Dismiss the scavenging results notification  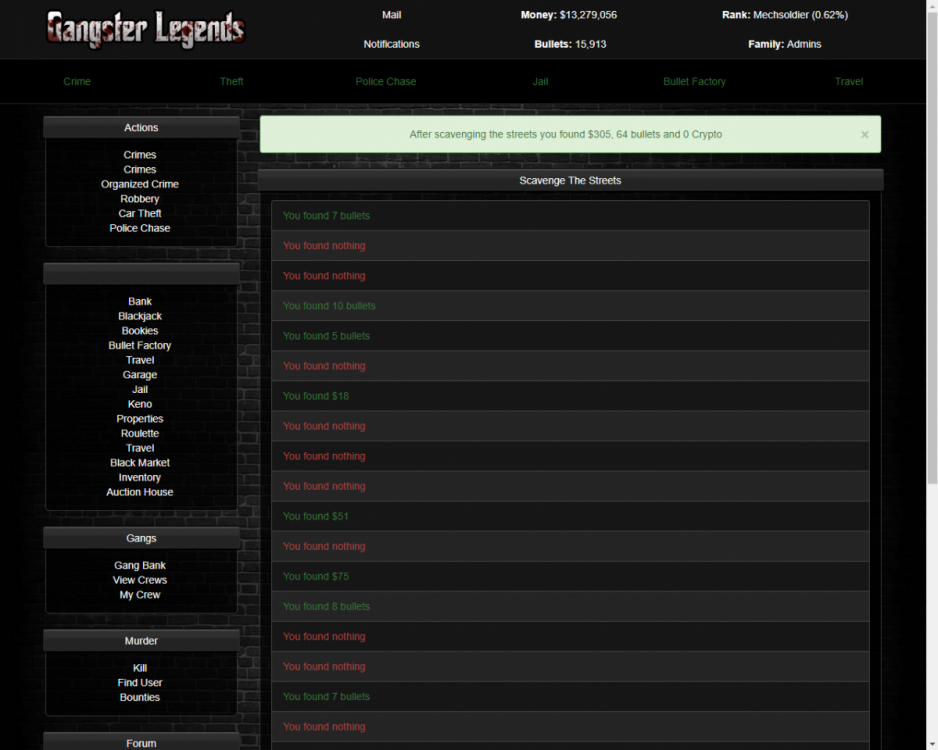tap(864, 134)
